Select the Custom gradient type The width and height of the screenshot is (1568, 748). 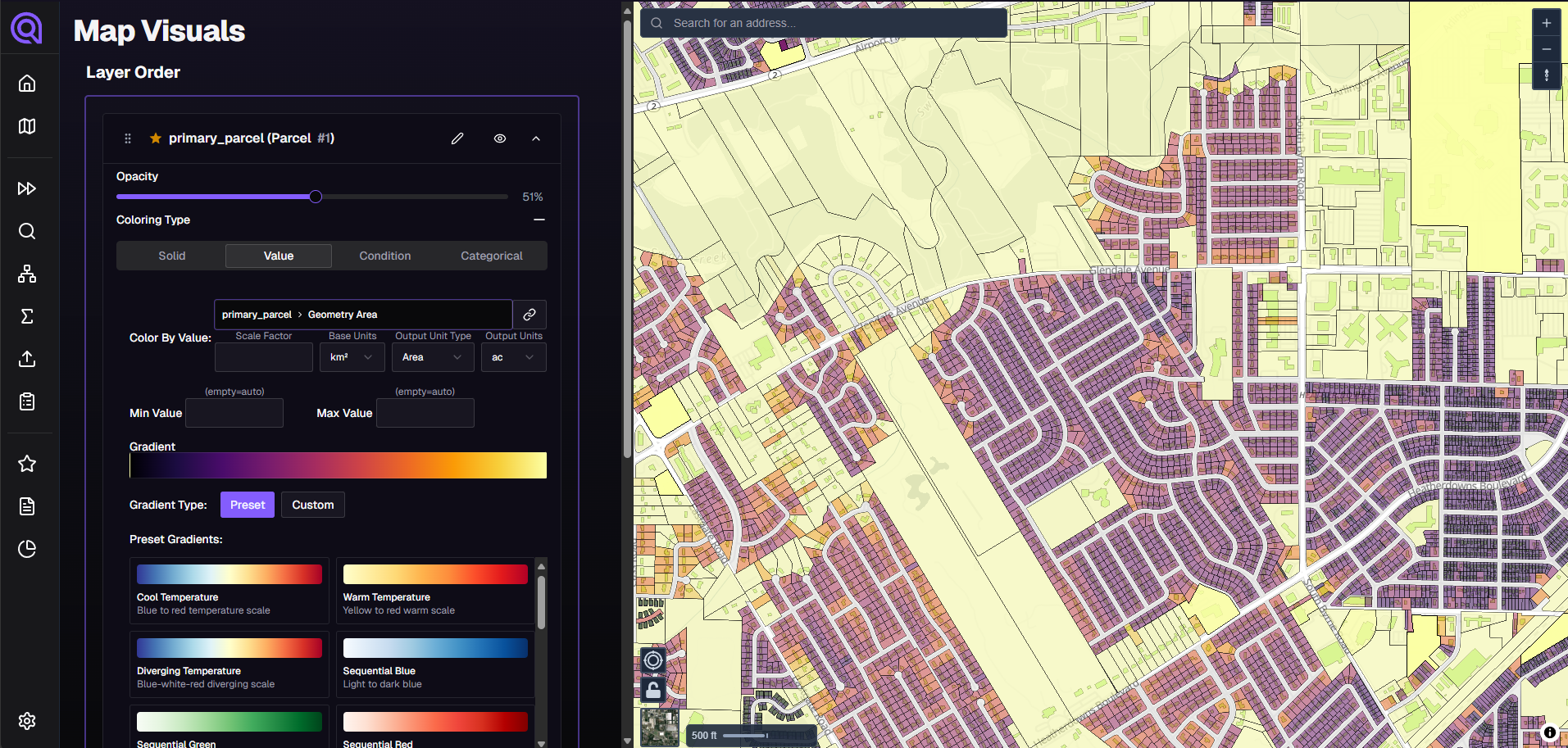click(312, 505)
